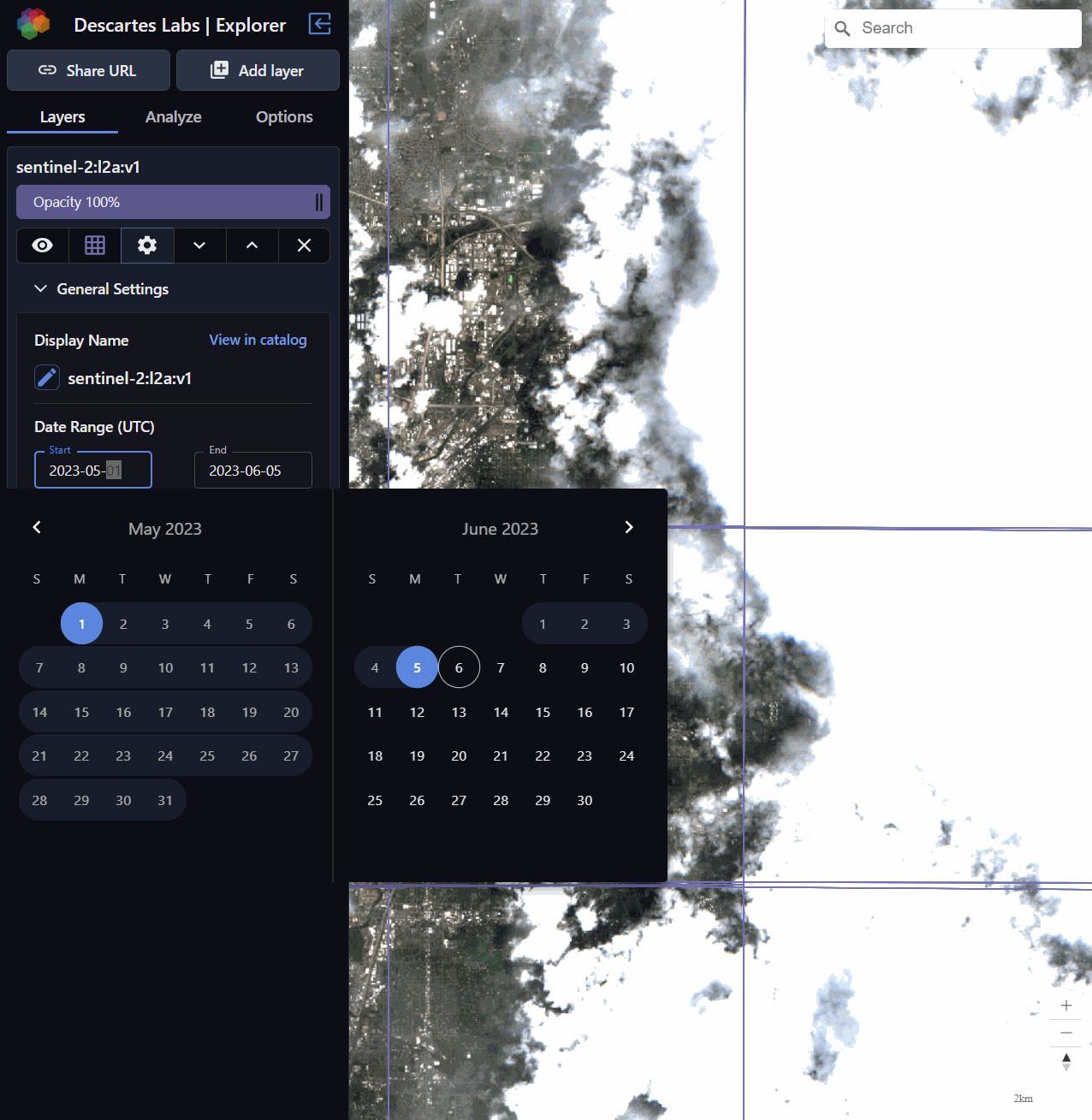Viewport: 1092px width, 1120px height.
Task: Toggle sentinel-2 layer visibility eye
Action: click(x=43, y=246)
